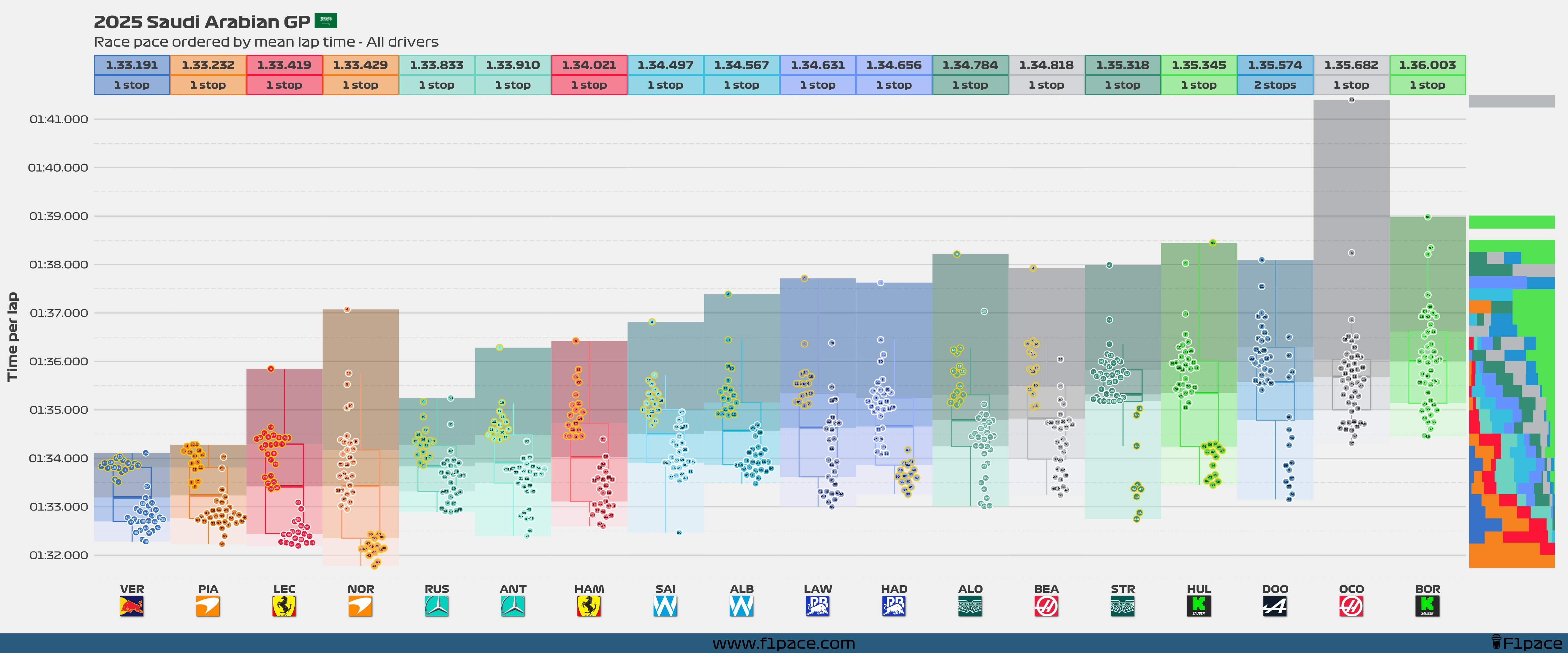The height and width of the screenshot is (653, 1568).
Task: Click the 01:41.000 axis label
Action: 59,119
